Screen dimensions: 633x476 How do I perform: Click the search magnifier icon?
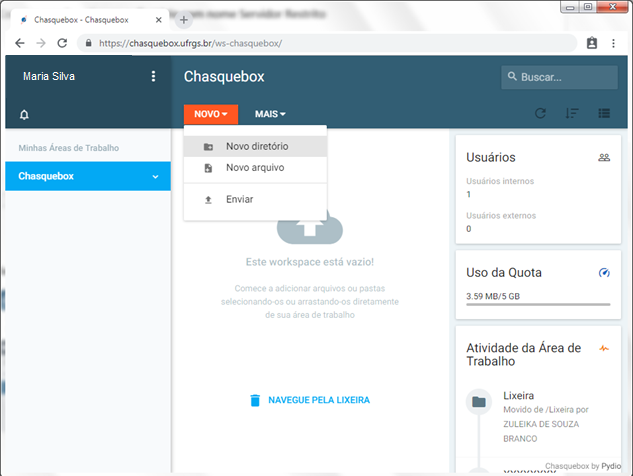tap(512, 76)
